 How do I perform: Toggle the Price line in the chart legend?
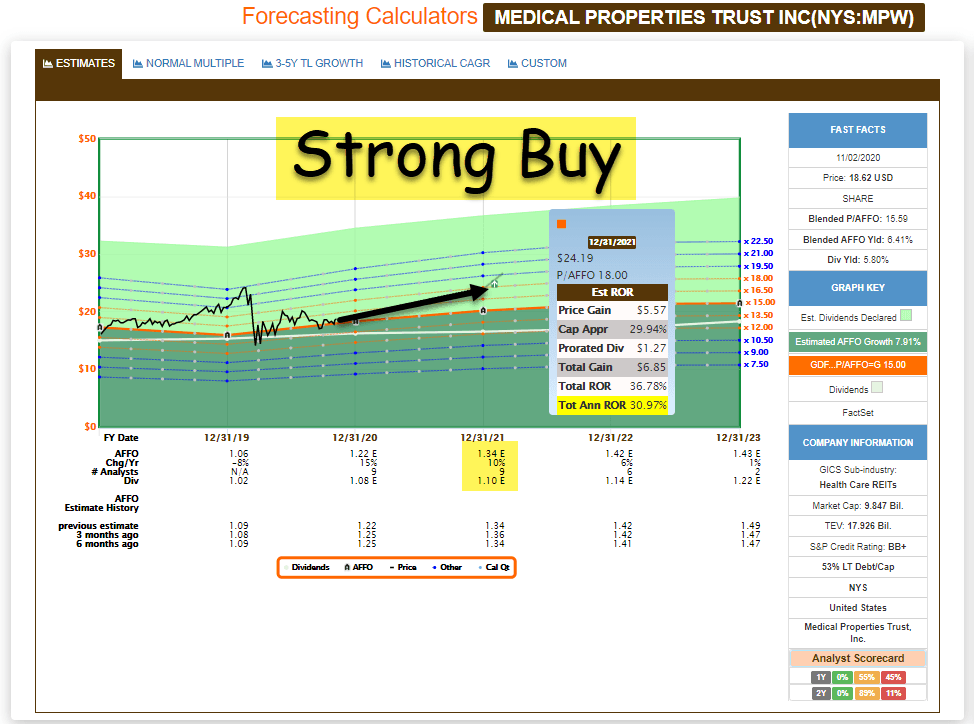pos(403,568)
